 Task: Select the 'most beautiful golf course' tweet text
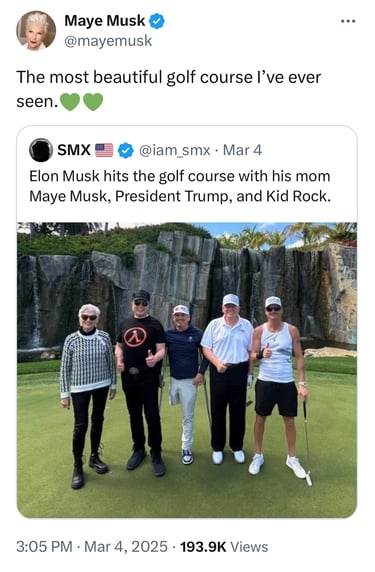point(169,89)
